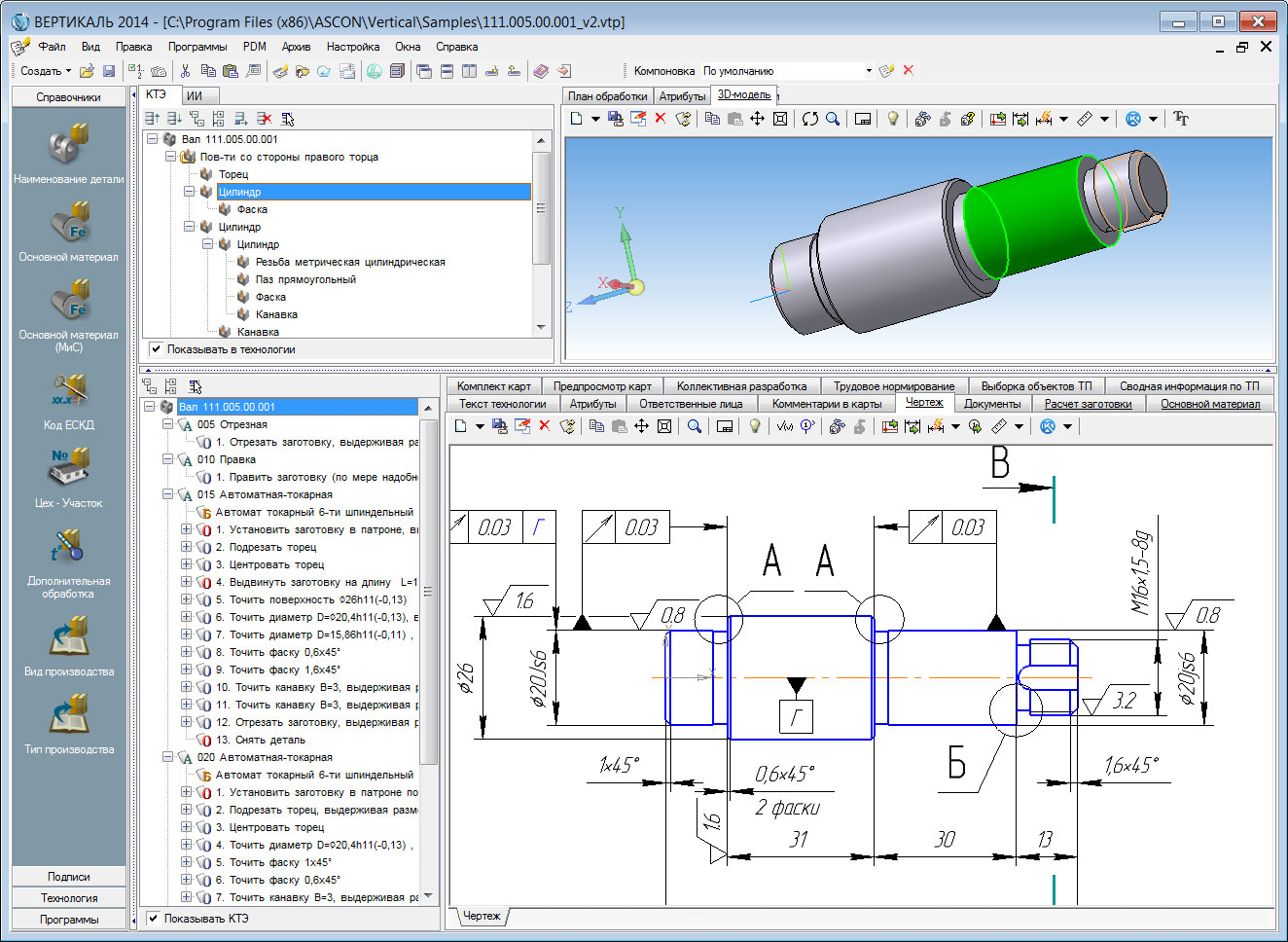Click the red X next to Компоновка
This screenshot has width=1288, height=942.
point(908,70)
